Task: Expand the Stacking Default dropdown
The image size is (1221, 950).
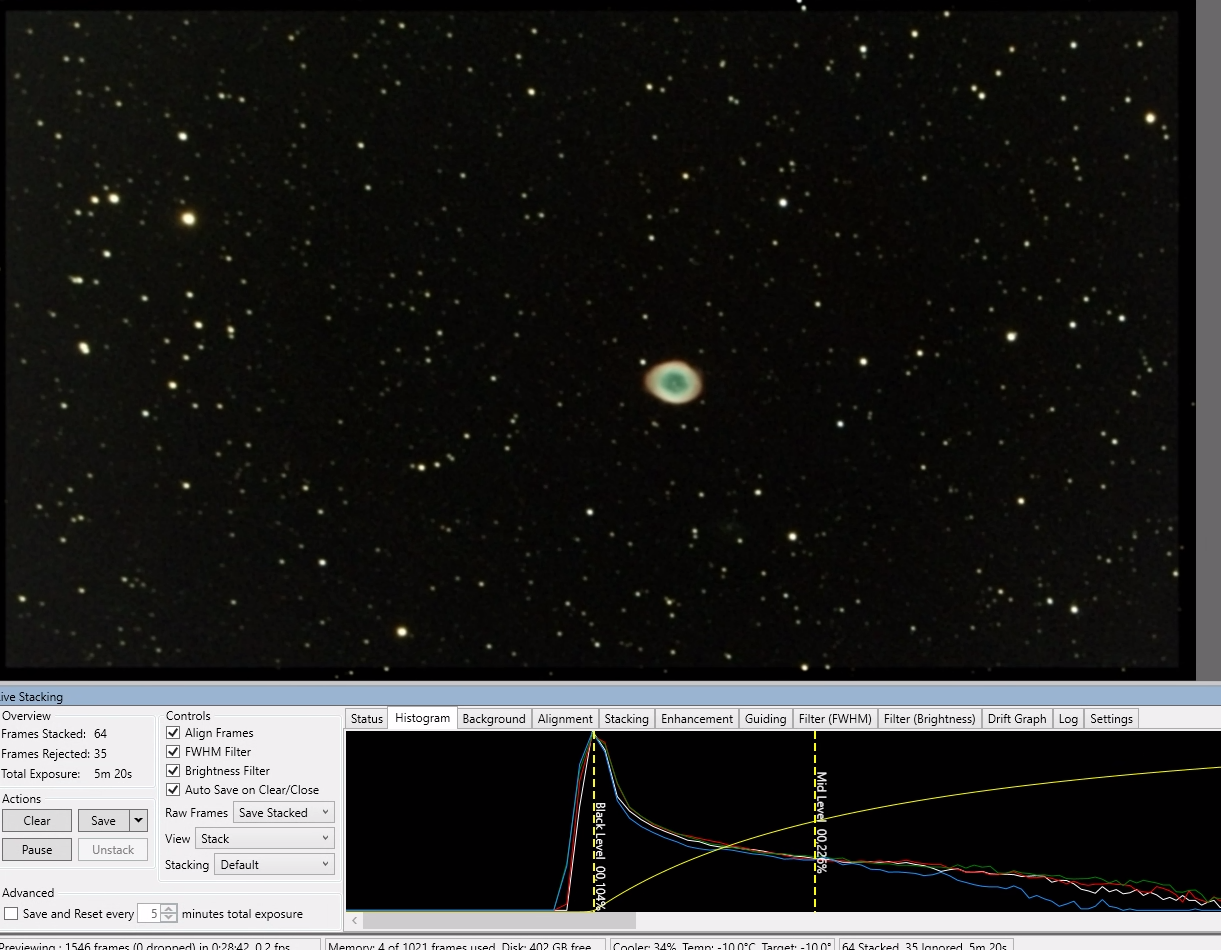Action: tap(274, 865)
